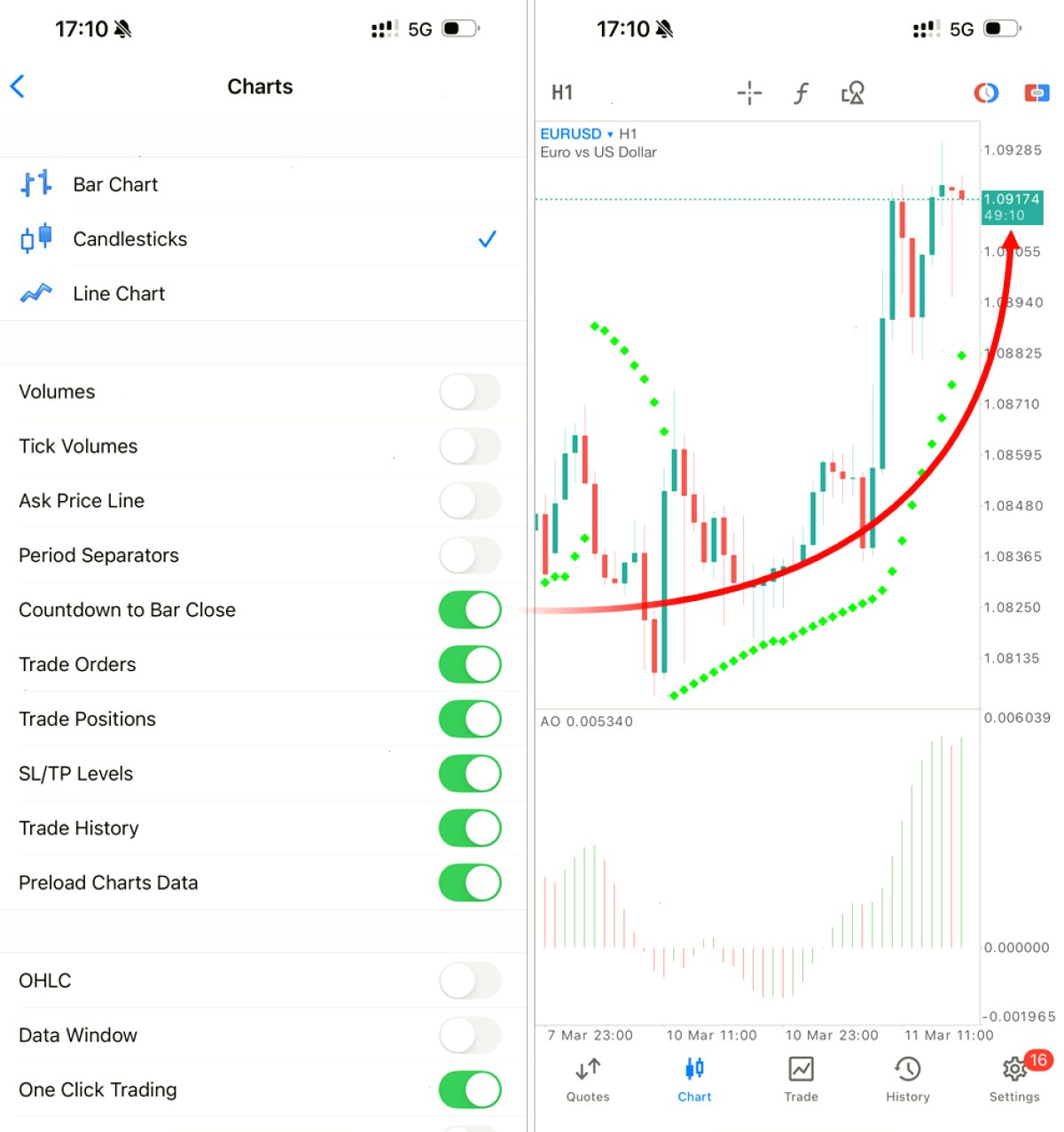The image size is (1064, 1132).
Task: Open the indicators function icon
Action: (x=801, y=92)
